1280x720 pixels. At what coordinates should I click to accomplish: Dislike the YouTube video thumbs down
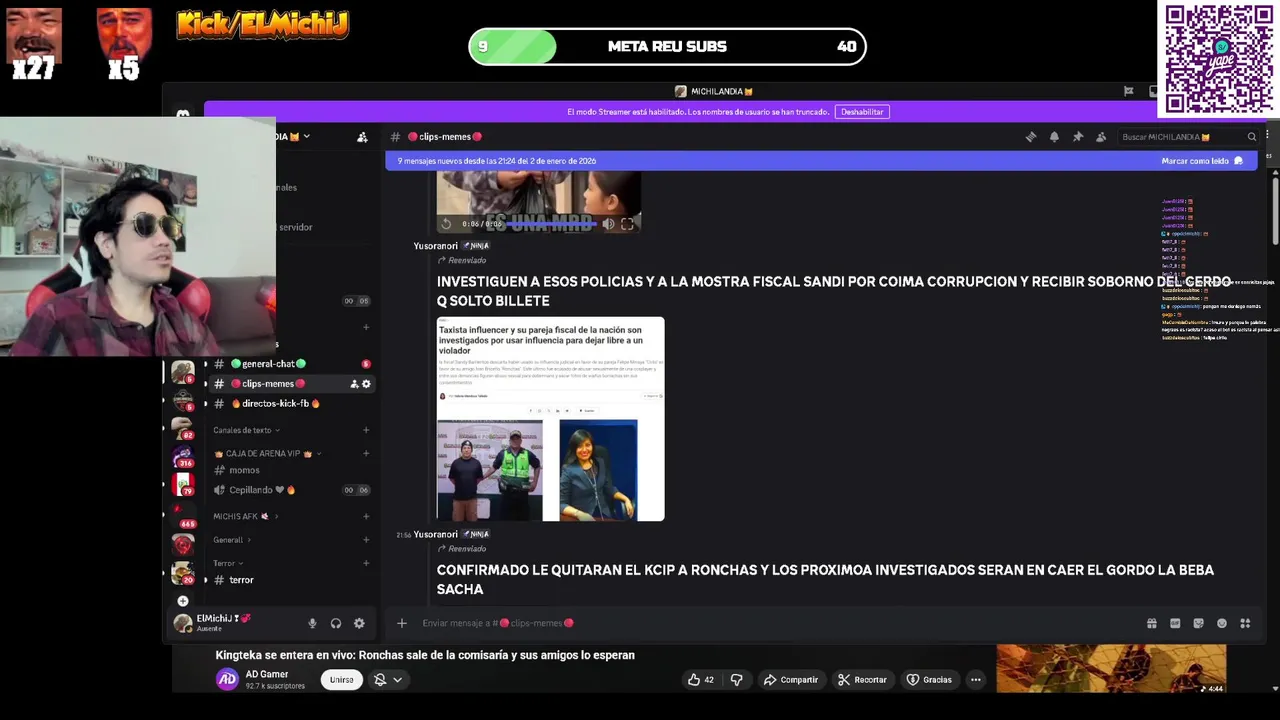pyautogui.click(x=737, y=680)
